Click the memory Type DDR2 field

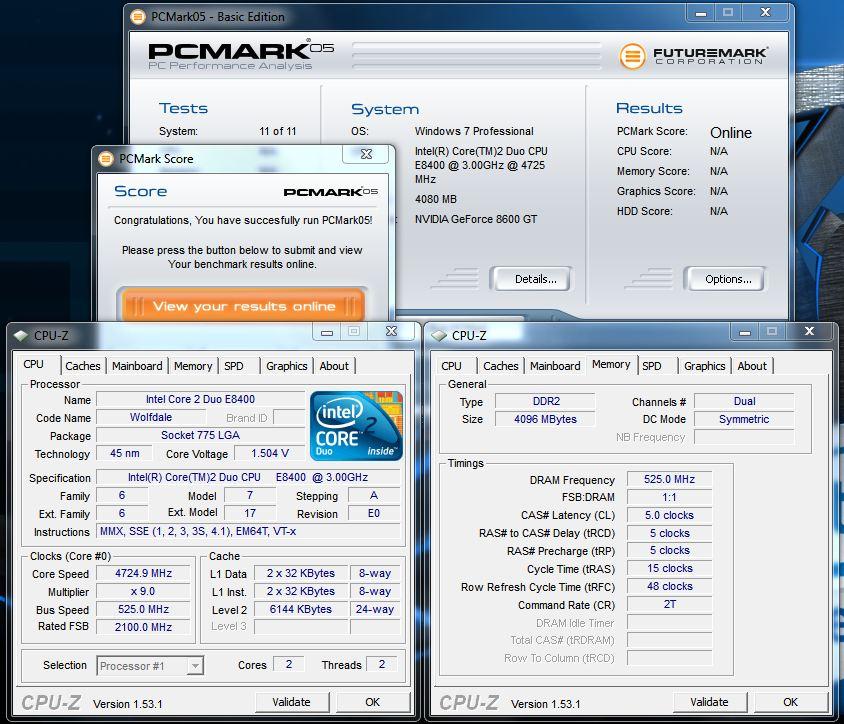point(545,402)
